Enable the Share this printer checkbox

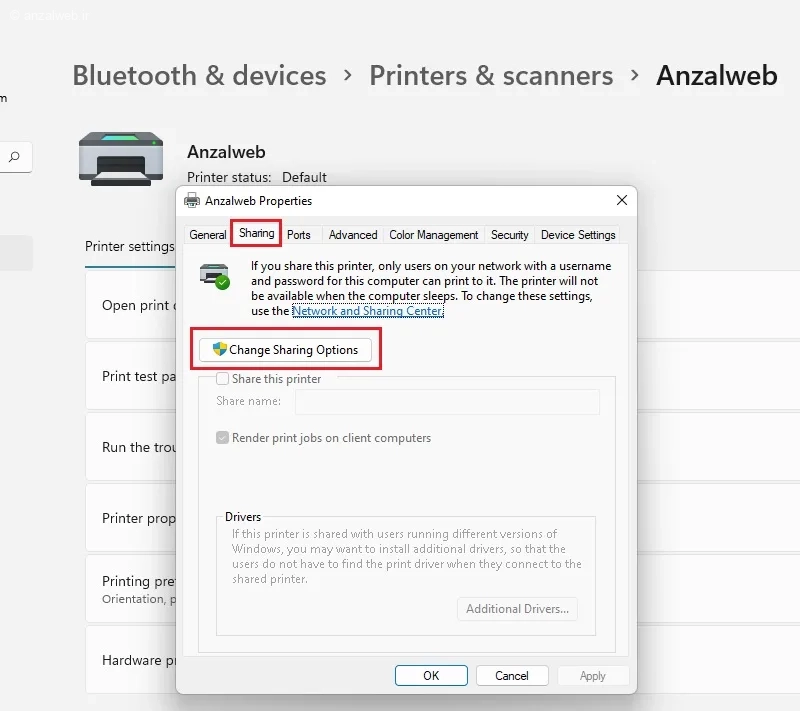[x=222, y=378]
